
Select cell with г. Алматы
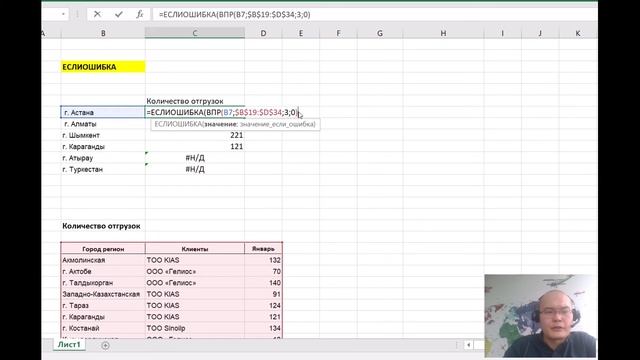(103, 124)
